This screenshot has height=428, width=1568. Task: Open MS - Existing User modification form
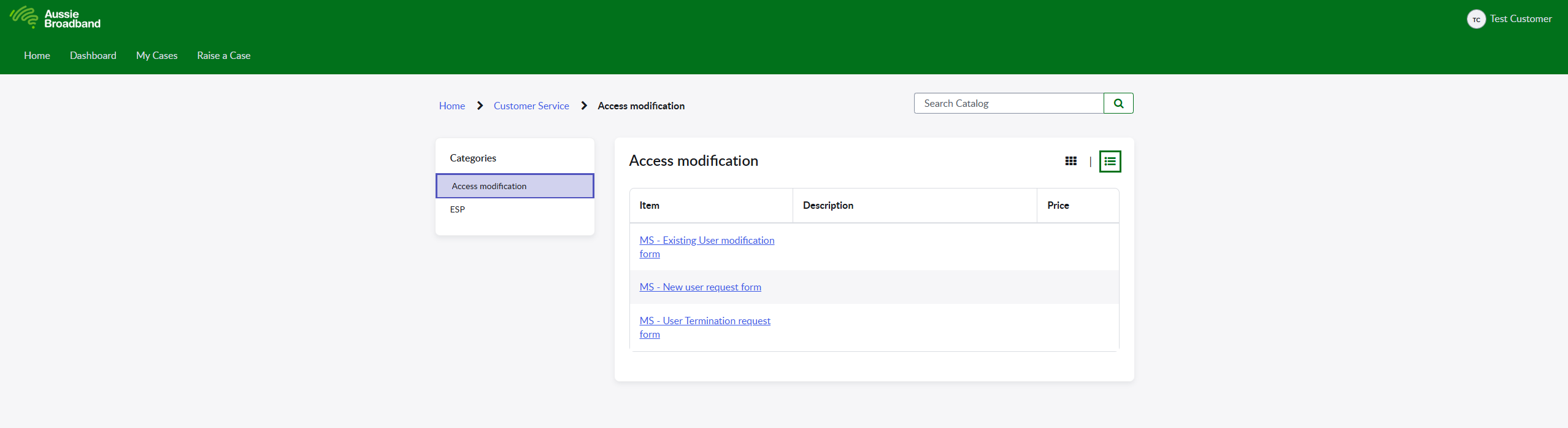[x=707, y=241]
